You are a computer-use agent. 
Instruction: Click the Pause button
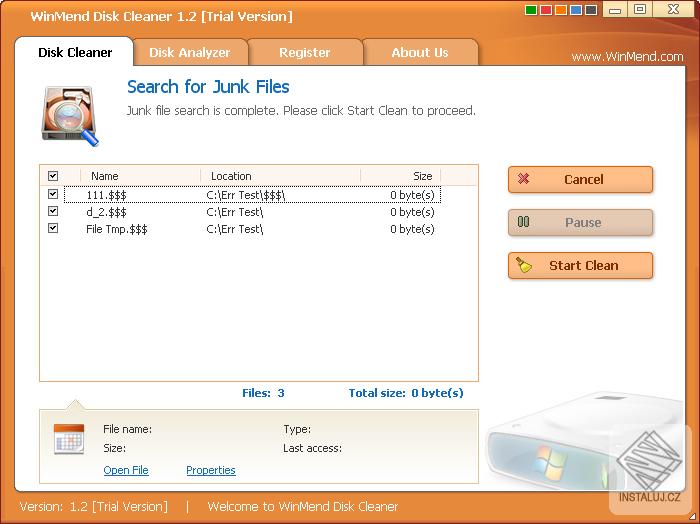[x=580, y=222]
